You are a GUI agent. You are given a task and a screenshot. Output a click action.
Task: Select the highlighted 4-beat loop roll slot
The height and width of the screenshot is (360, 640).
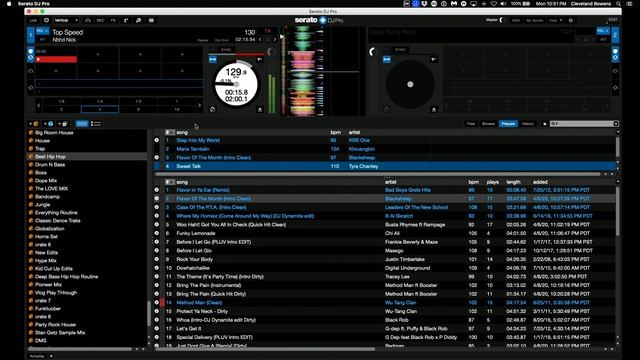(x=100, y=109)
